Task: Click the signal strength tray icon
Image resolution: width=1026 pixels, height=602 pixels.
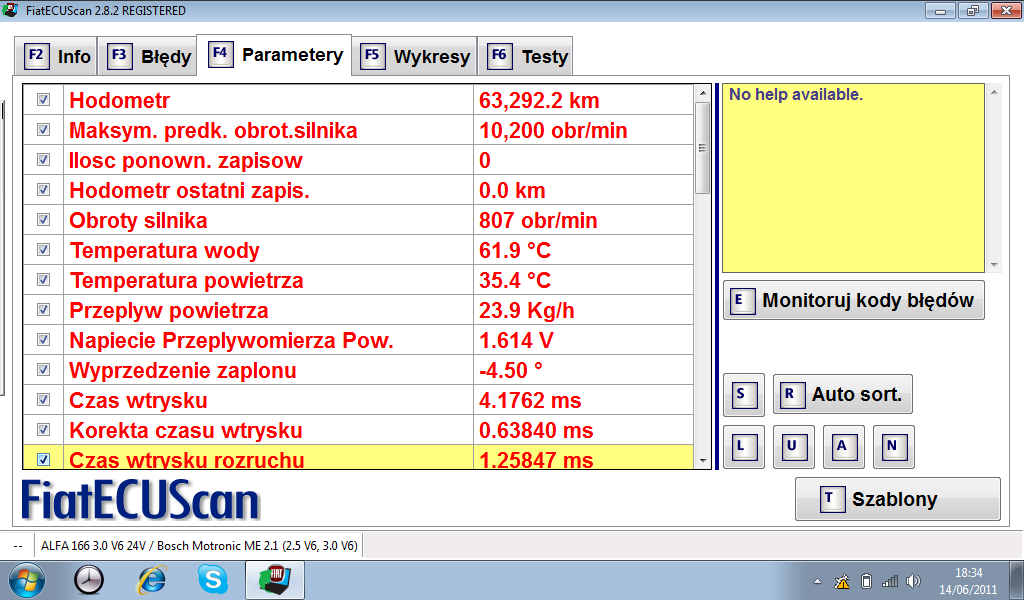Action: (890, 581)
